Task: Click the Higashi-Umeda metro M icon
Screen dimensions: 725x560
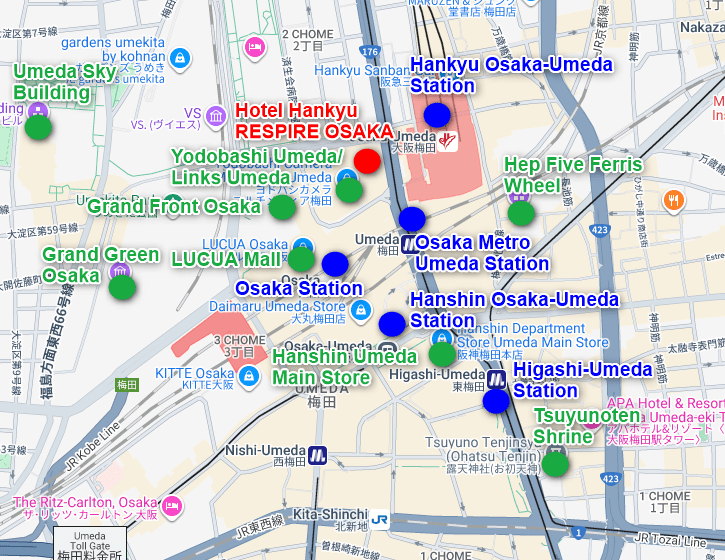Action: coord(497,379)
